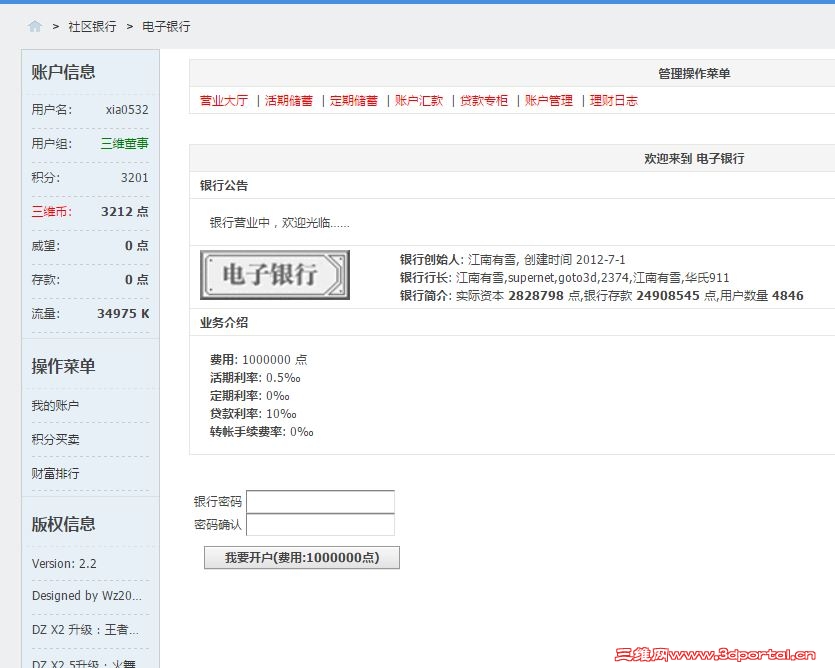Click the 操作菜单 sidebar heading
This screenshot has height=668, width=835.
point(63,366)
